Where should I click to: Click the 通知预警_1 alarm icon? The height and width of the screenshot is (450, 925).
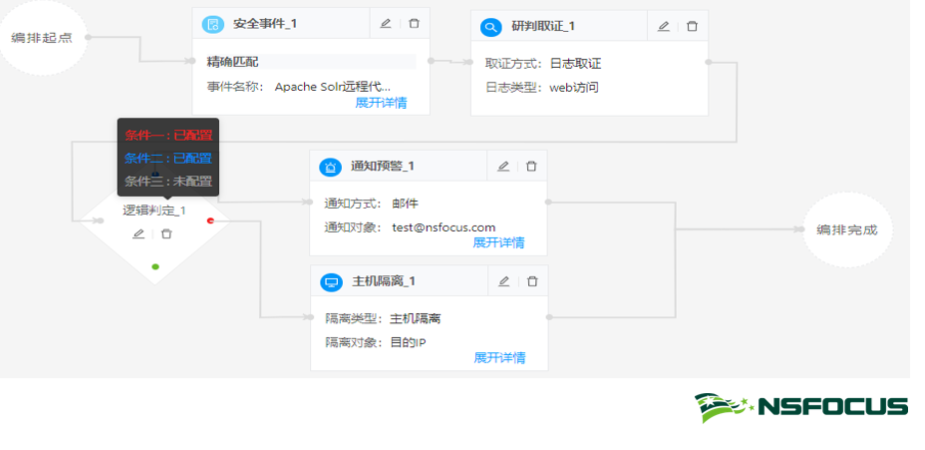330,167
